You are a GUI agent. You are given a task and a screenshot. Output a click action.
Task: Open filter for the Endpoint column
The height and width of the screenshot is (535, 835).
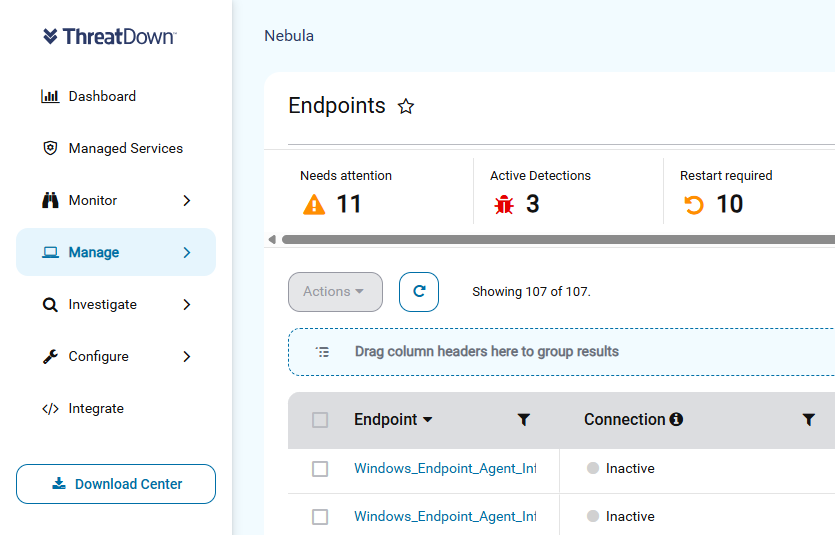coord(523,420)
